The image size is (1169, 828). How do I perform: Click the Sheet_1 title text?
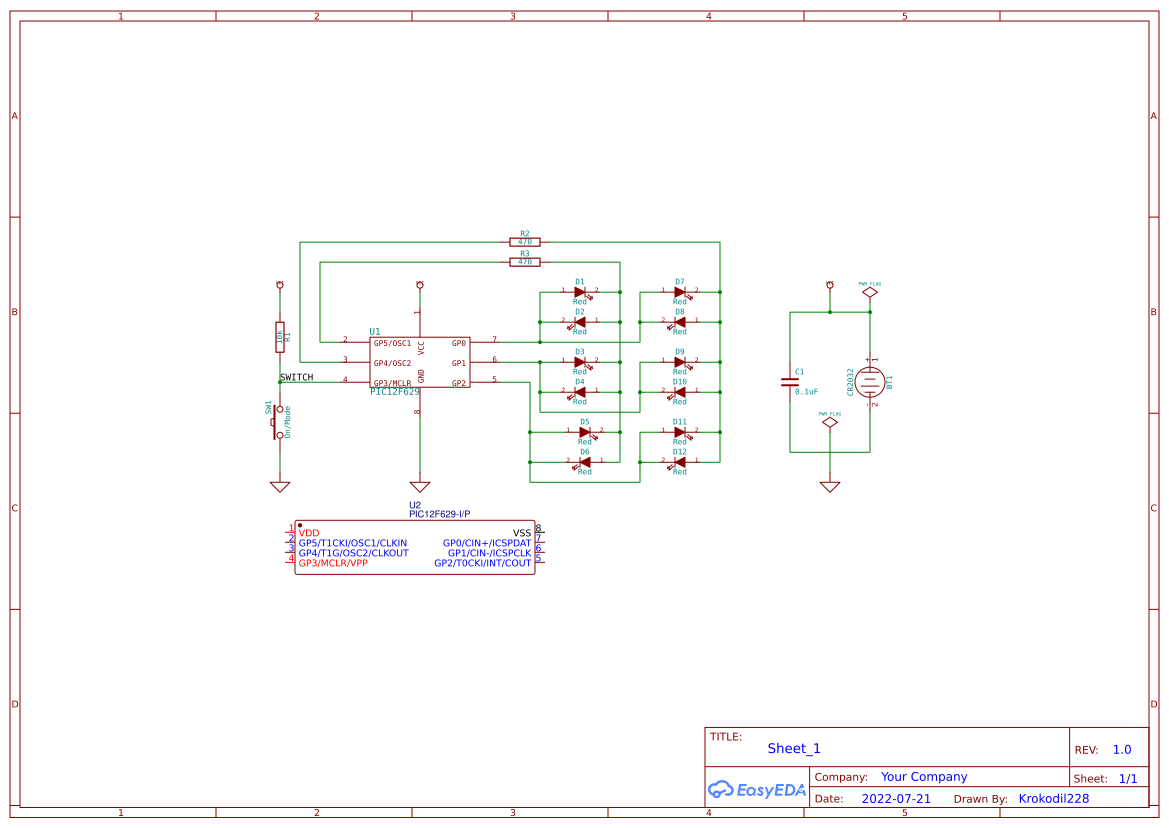click(794, 748)
